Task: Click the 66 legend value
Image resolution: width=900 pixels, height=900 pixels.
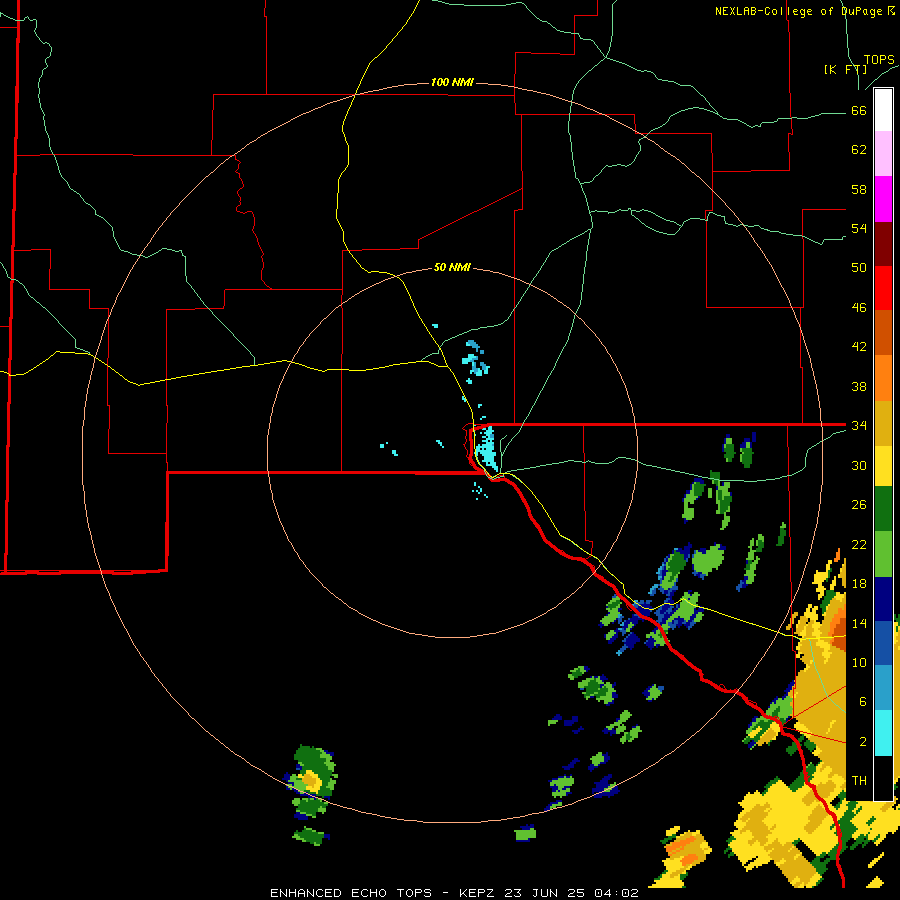Action: point(859,110)
